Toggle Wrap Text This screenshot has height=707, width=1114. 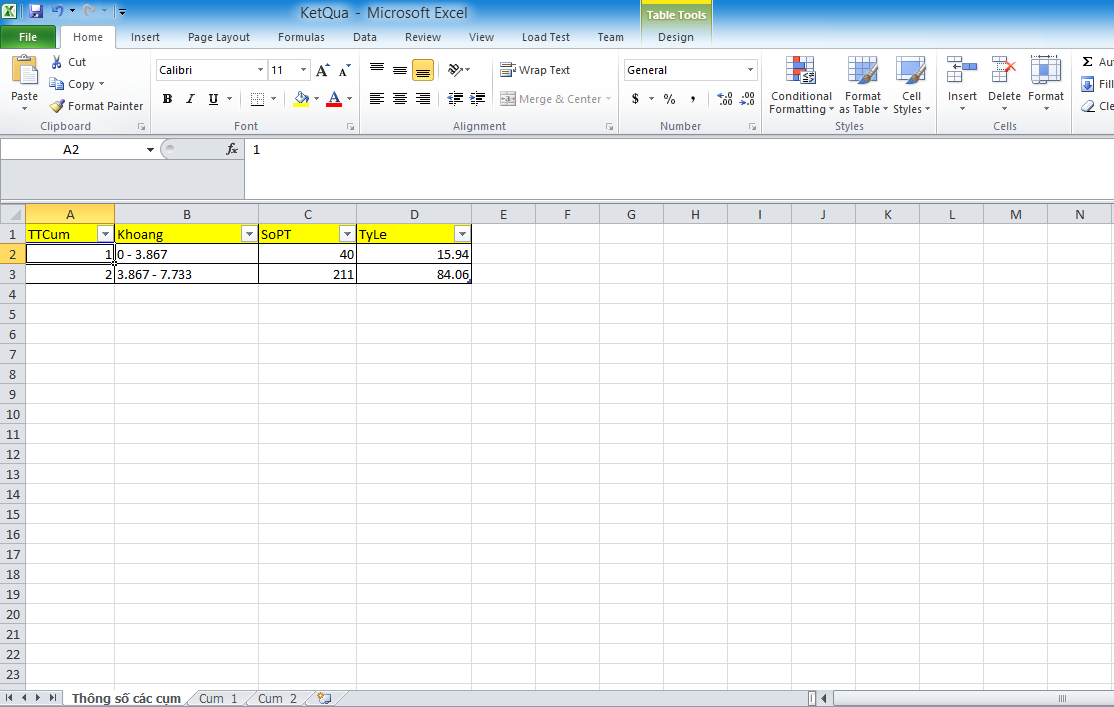point(535,70)
